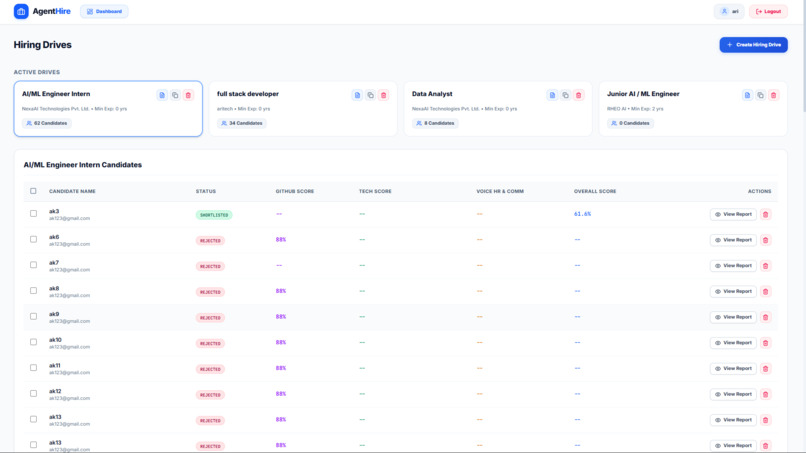Click the 0 Candidates badge

pyautogui.click(x=630, y=123)
